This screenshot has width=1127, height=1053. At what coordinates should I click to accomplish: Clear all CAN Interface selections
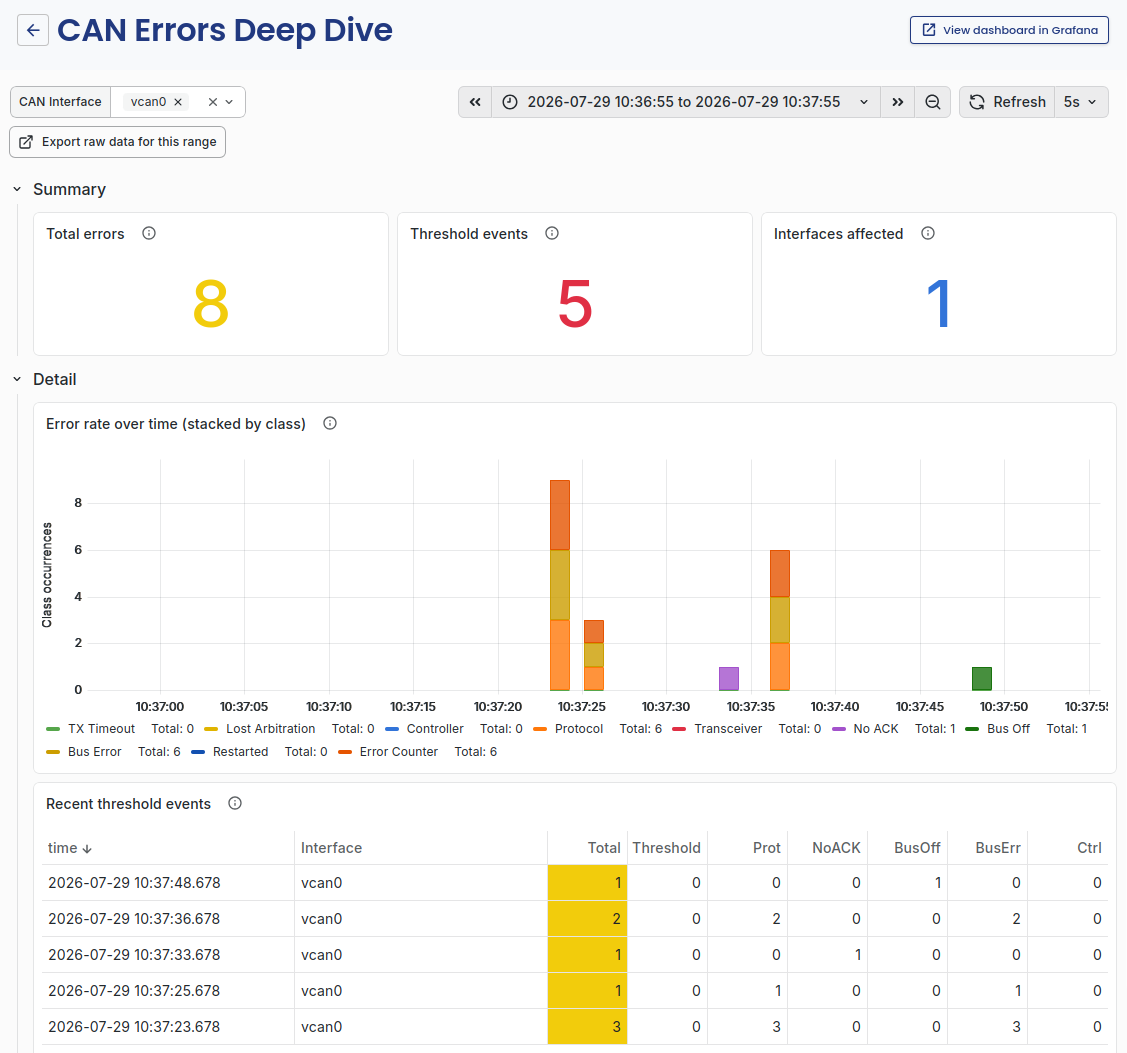(x=213, y=102)
